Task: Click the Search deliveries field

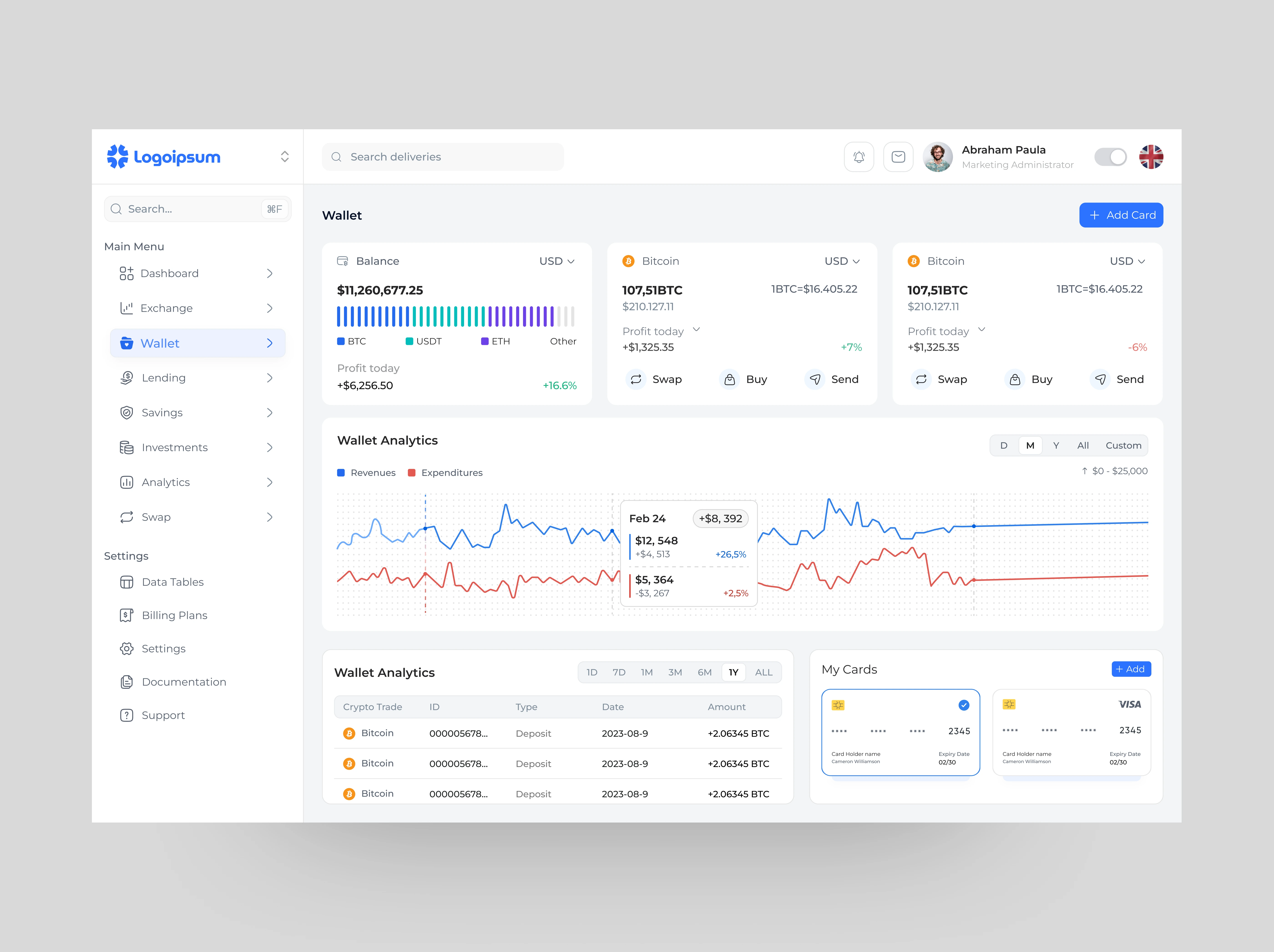Action: [x=443, y=157]
